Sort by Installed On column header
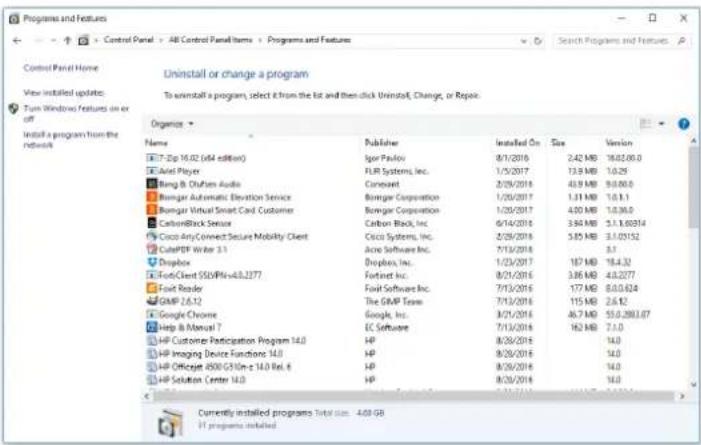Screen dimensions: 701x445 click(518, 143)
